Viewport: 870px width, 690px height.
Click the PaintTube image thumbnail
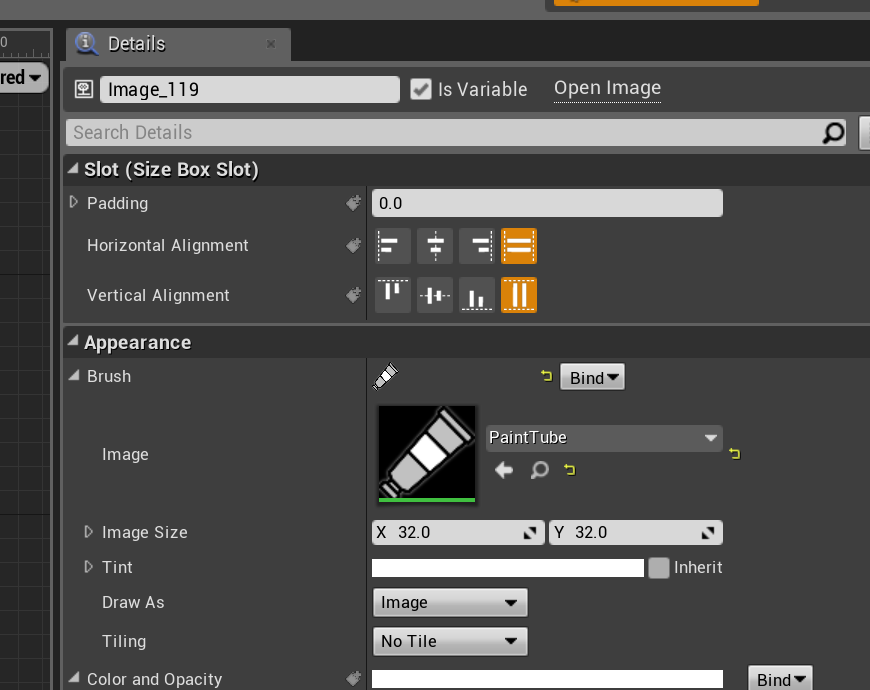coord(427,454)
